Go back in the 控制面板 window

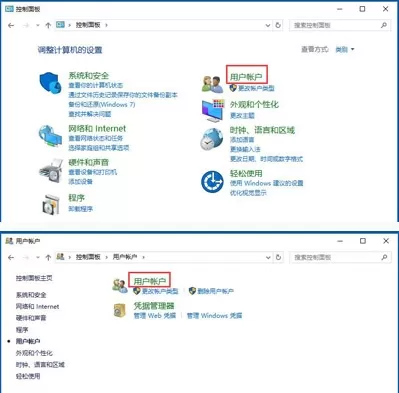coord(11,25)
